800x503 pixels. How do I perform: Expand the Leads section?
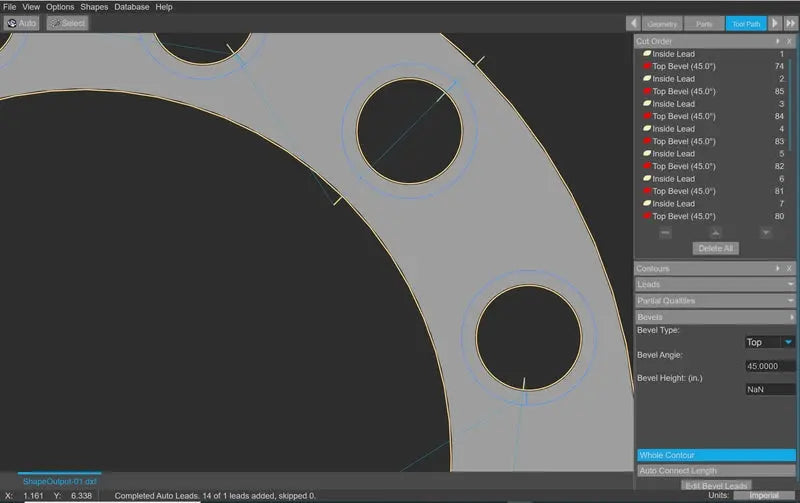[716, 285]
